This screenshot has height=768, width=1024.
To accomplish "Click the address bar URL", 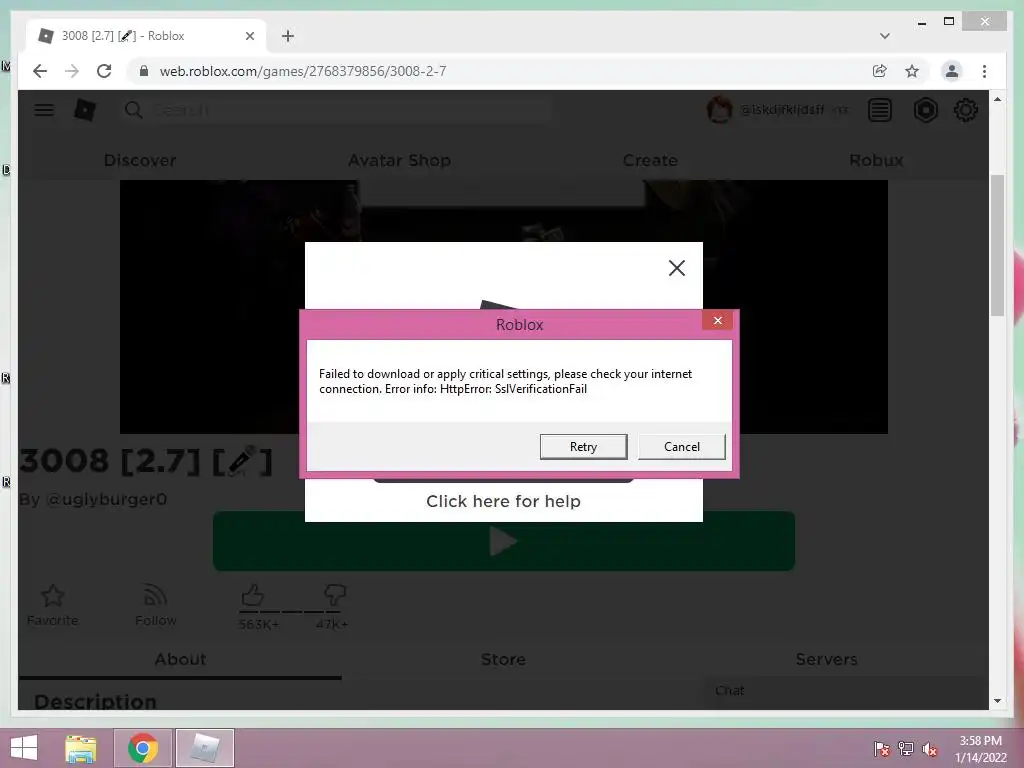I will (x=303, y=71).
